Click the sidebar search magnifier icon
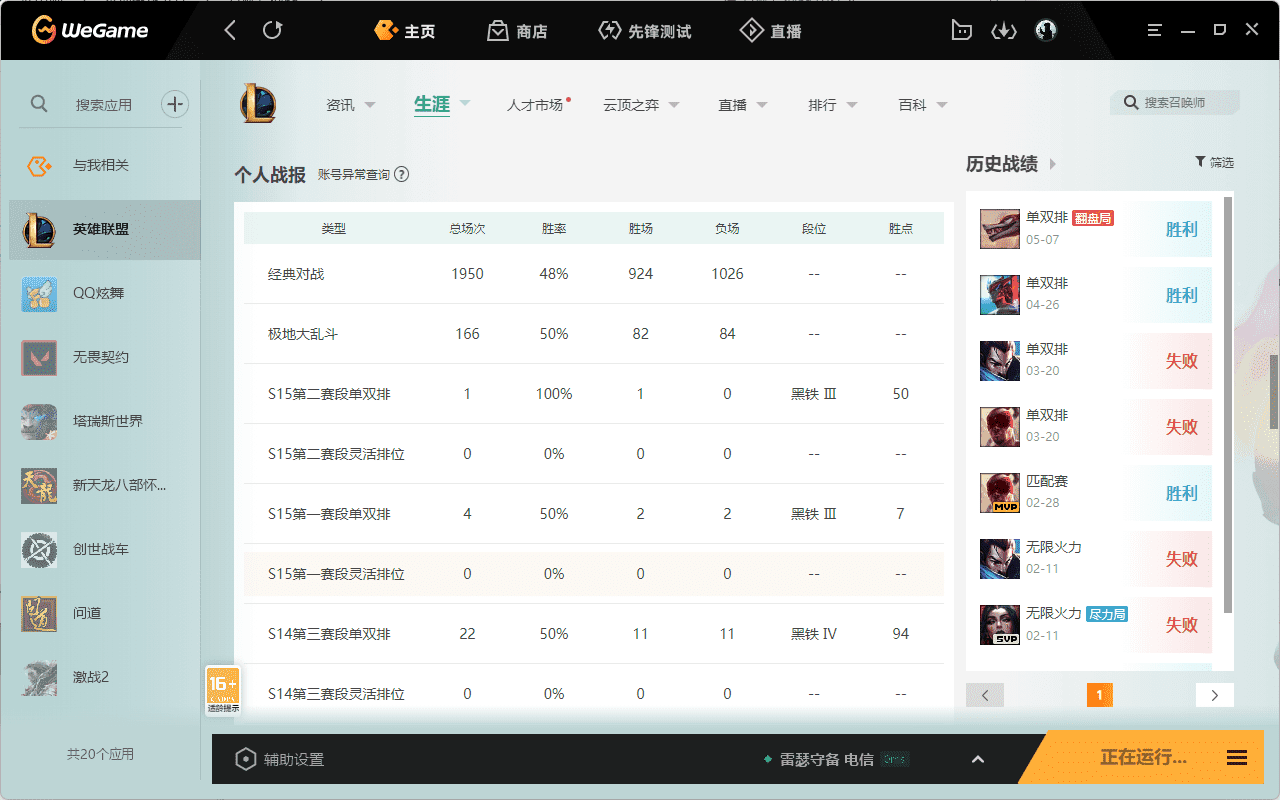The height and width of the screenshot is (800, 1280). [39, 104]
